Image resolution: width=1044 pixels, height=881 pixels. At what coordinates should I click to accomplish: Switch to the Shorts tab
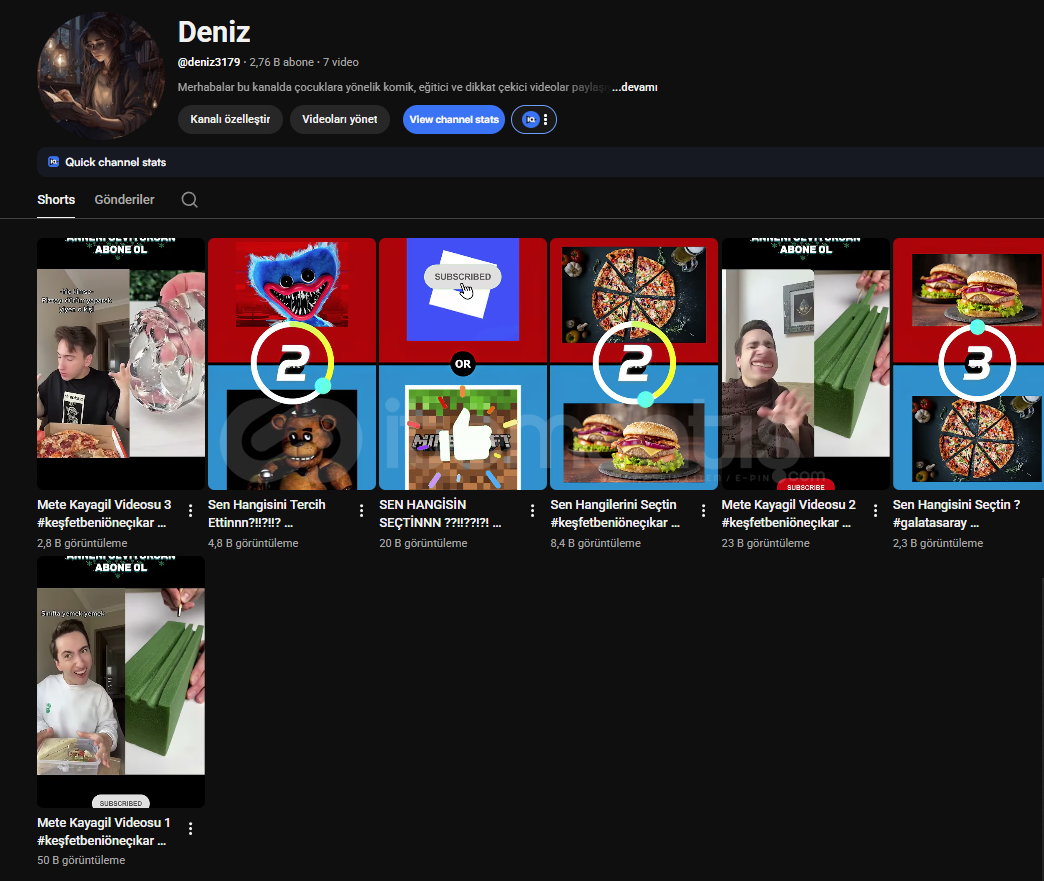click(56, 200)
